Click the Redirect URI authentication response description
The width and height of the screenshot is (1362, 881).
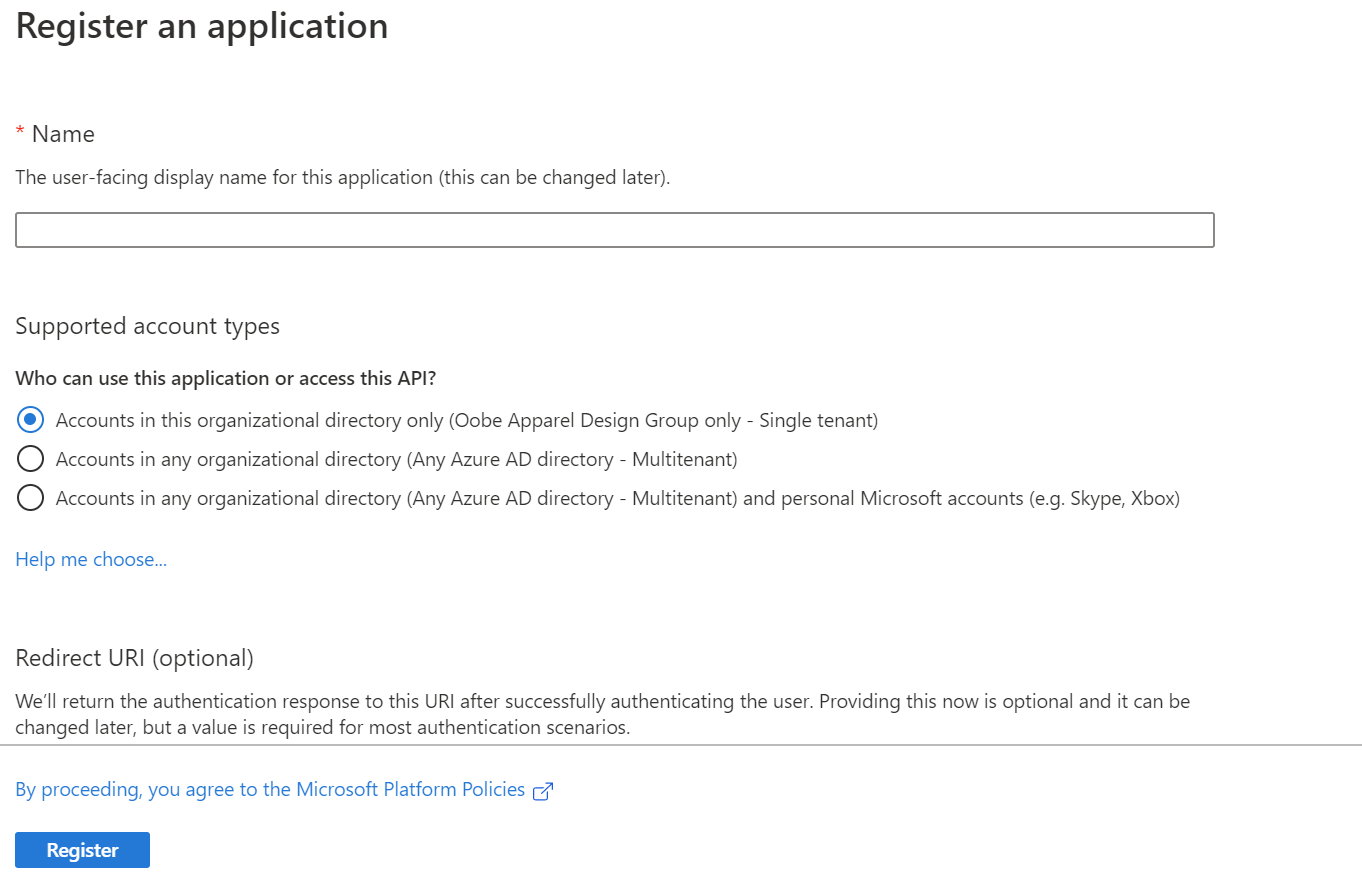[603, 714]
